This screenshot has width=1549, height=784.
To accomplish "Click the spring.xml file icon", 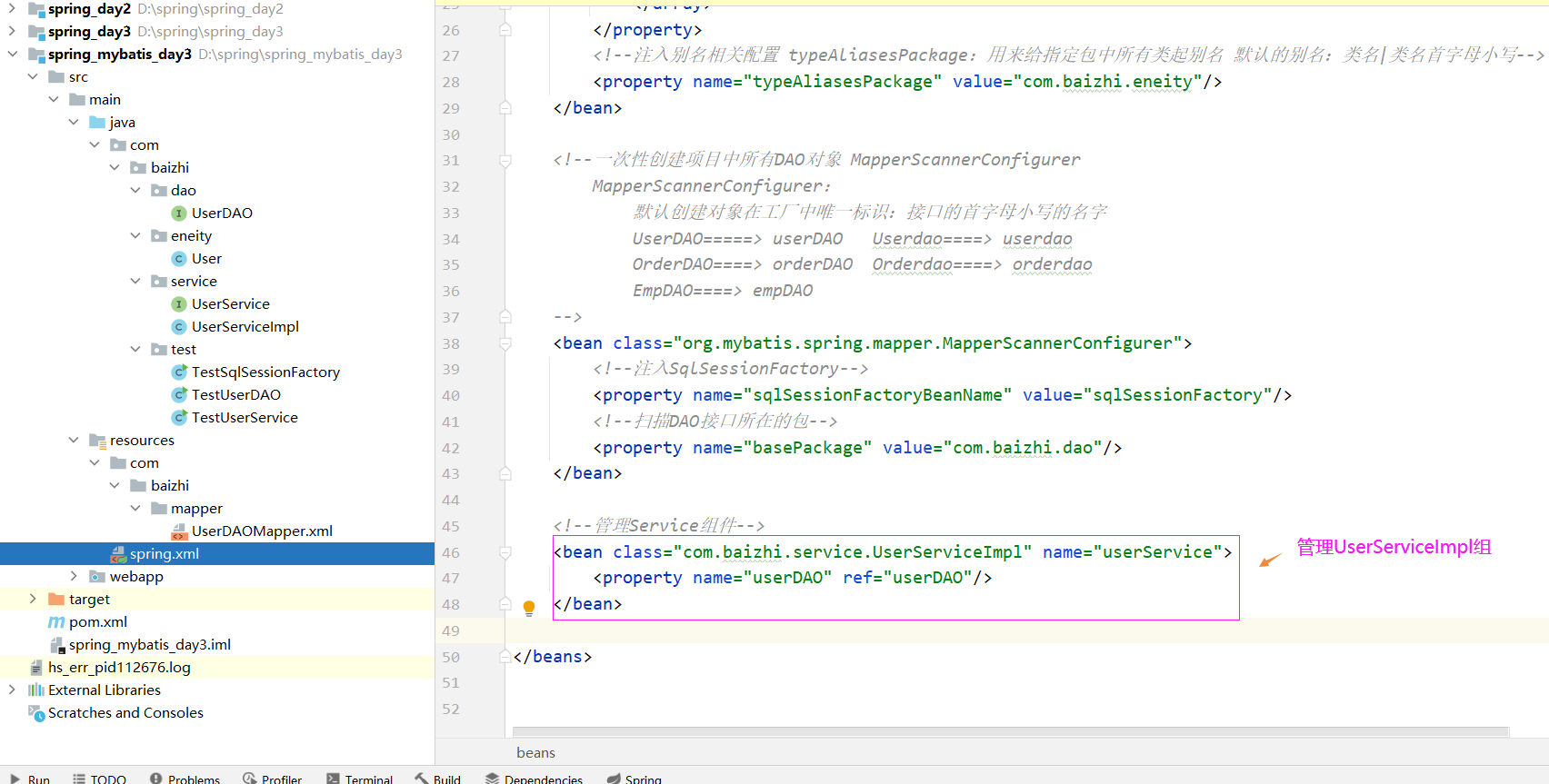I will [x=118, y=554].
